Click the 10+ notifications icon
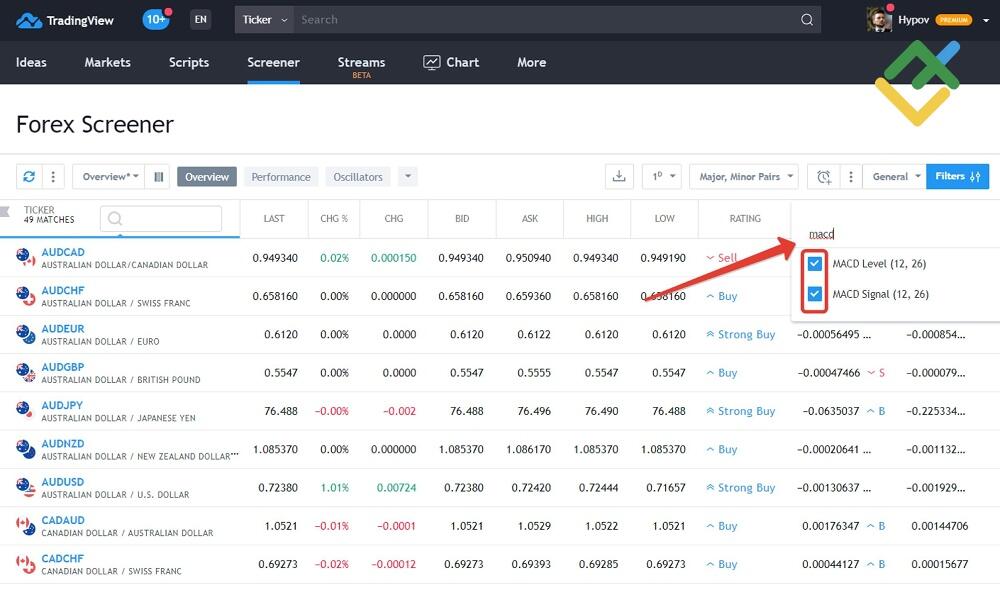 coord(155,18)
